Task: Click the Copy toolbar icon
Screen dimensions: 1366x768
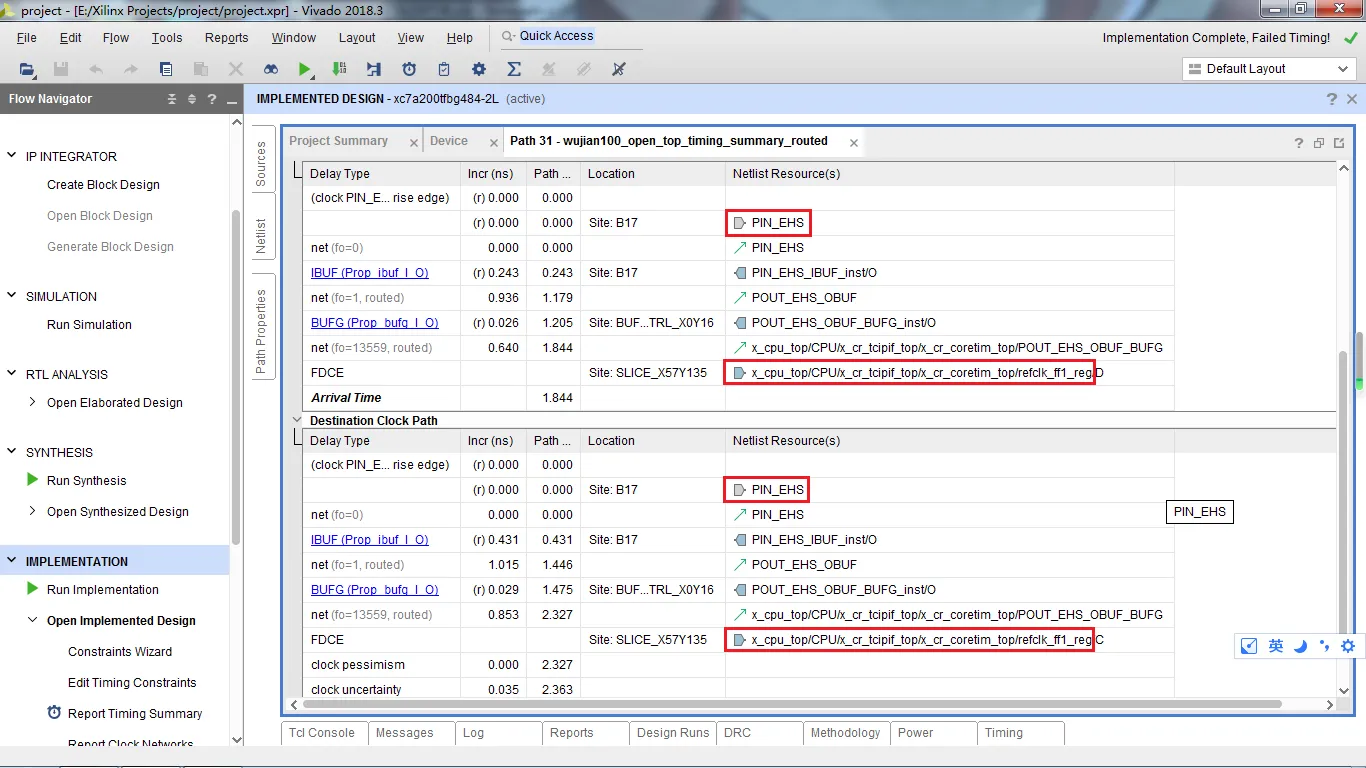Action: click(x=166, y=69)
